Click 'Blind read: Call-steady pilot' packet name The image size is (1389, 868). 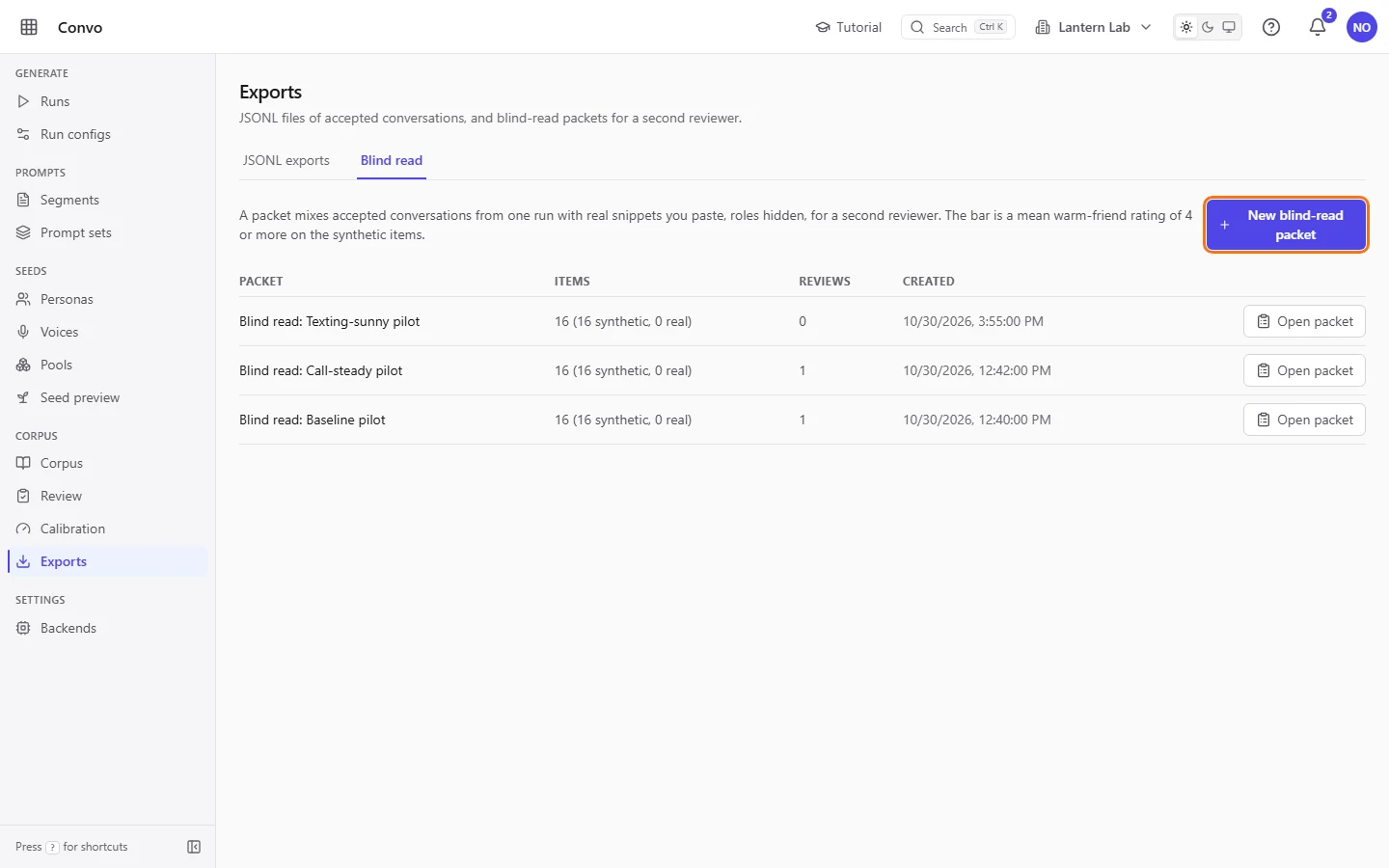321,370
